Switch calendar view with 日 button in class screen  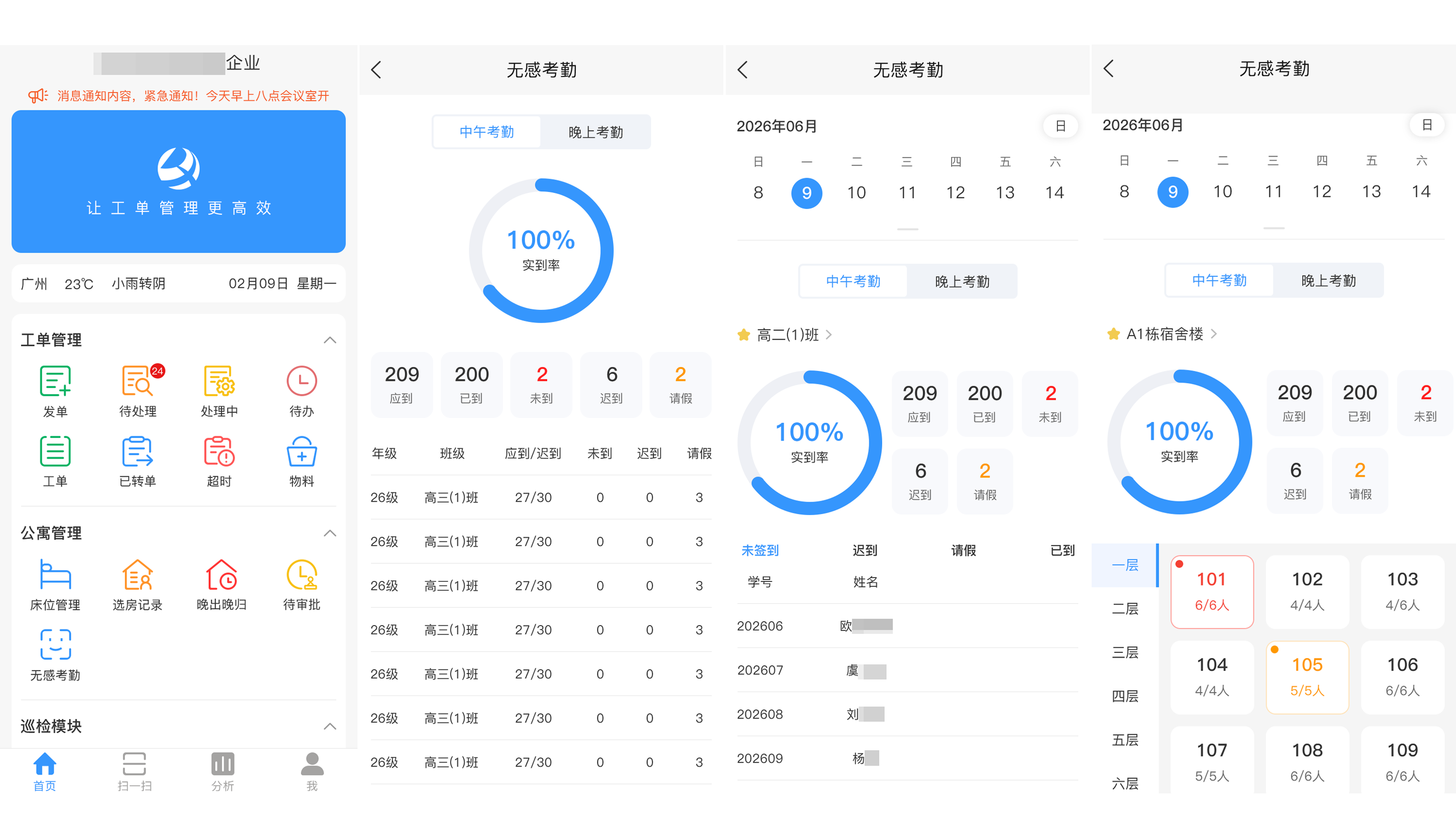click(x=1060, y=126)
